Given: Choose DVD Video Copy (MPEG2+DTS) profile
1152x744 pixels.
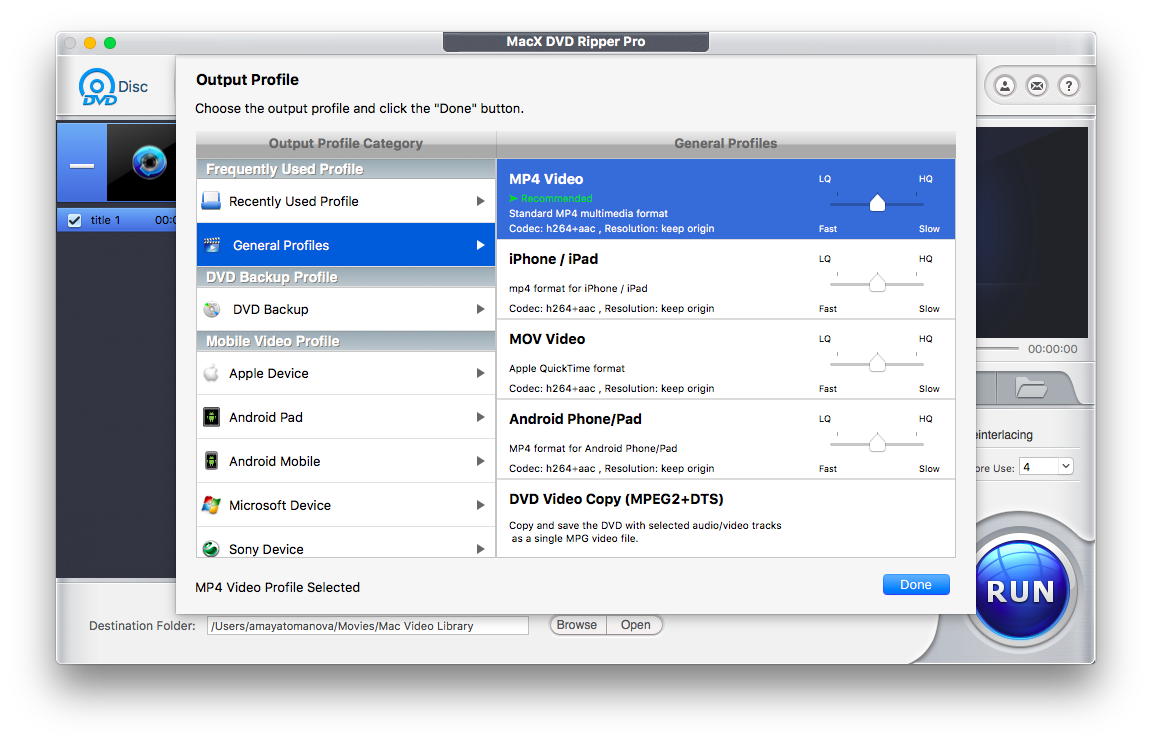Looking at the screenshot, I should (x=726, y=519).
